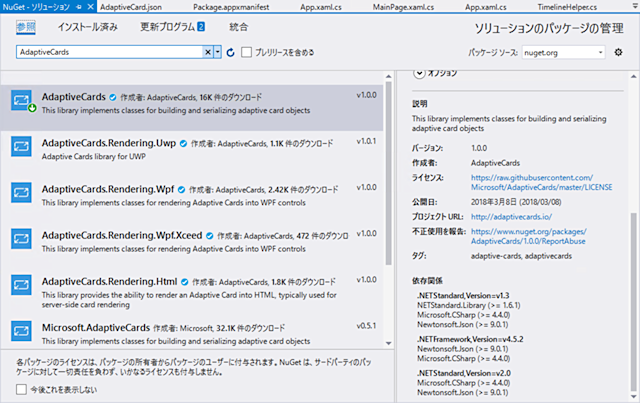This screenshot has width=640, height=403.
Task: Click the NETStandard.Library (>= 1.6.1) dependency
Action: (469, 305)
